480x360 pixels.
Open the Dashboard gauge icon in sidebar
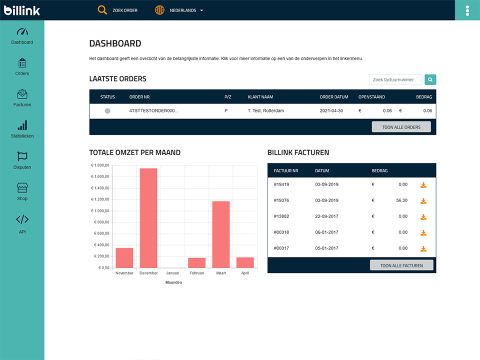pos(22,32)
